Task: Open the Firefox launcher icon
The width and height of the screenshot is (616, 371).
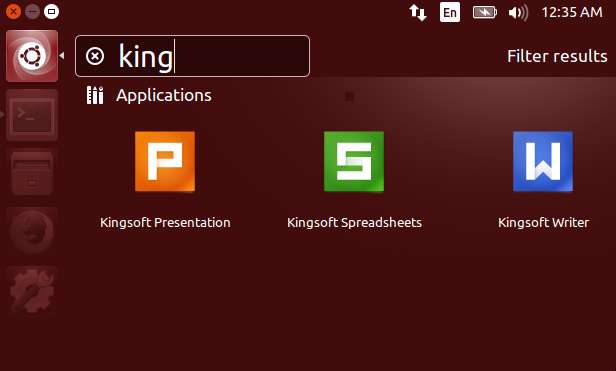Action: (x=32, y=232)
